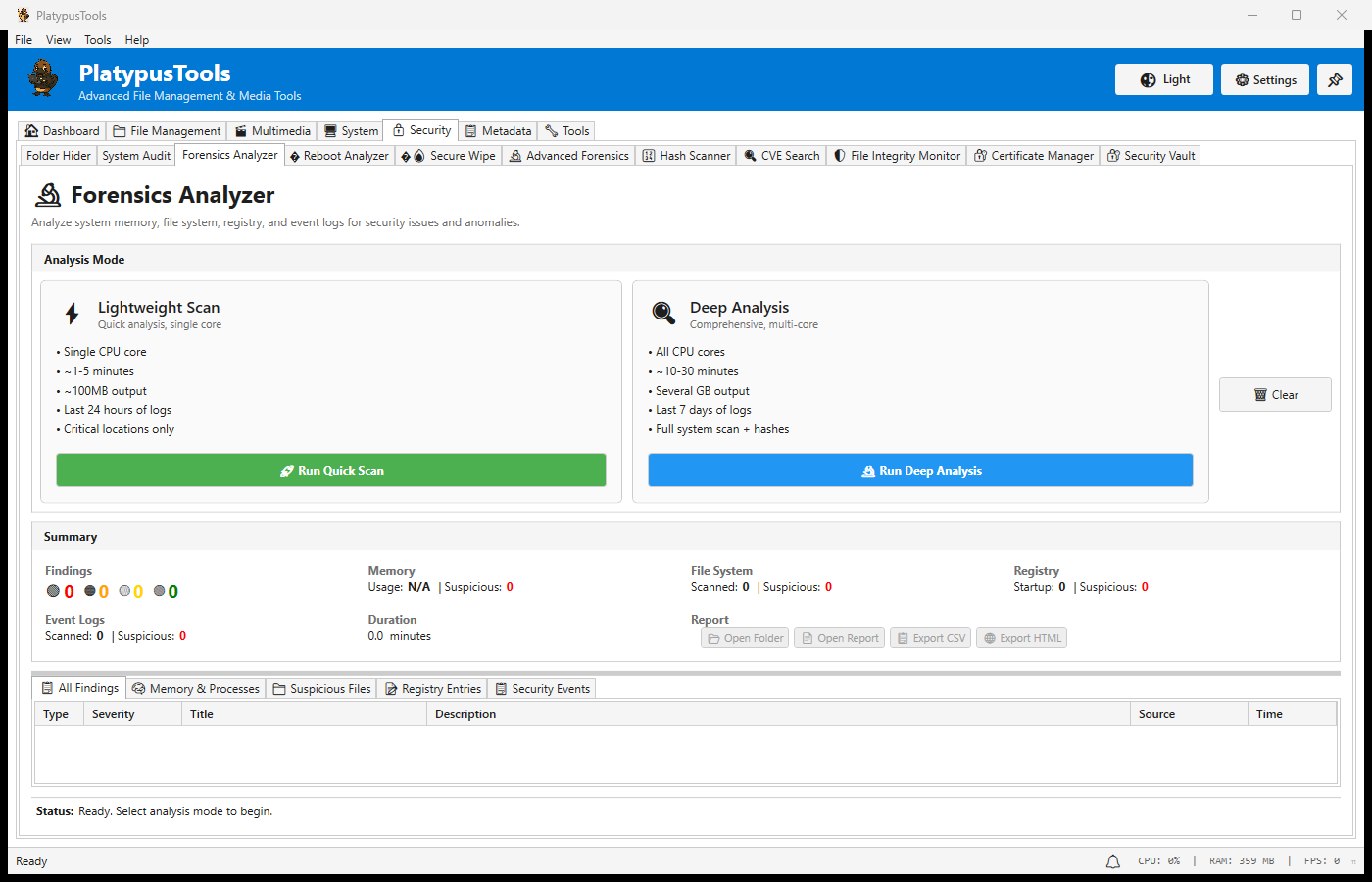1372x882 pixels.
Task: Switch to the Hash Scanner tab
Action: 686,156
